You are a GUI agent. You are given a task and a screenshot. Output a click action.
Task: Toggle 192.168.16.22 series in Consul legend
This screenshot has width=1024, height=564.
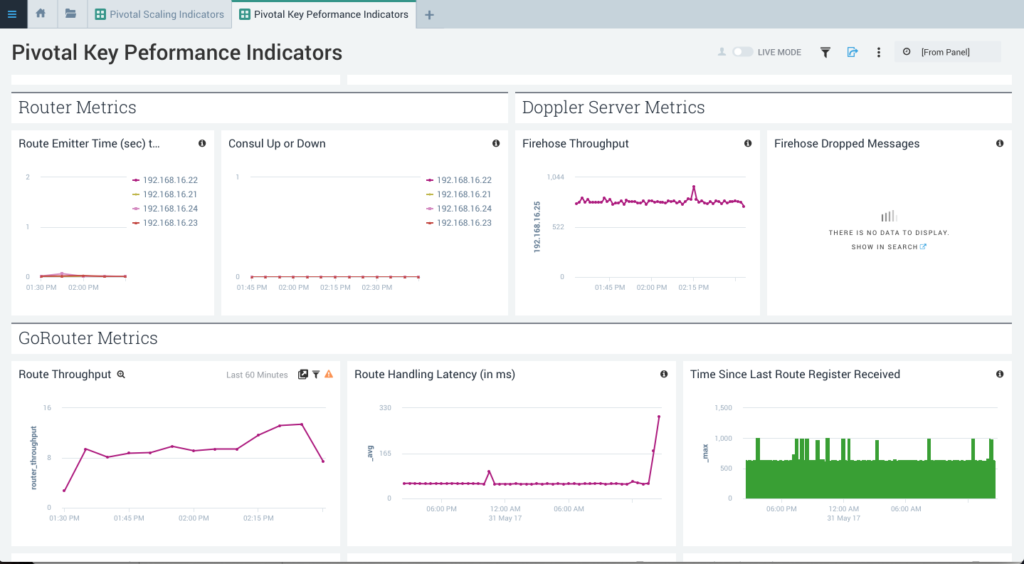click(x=458, y=180)
